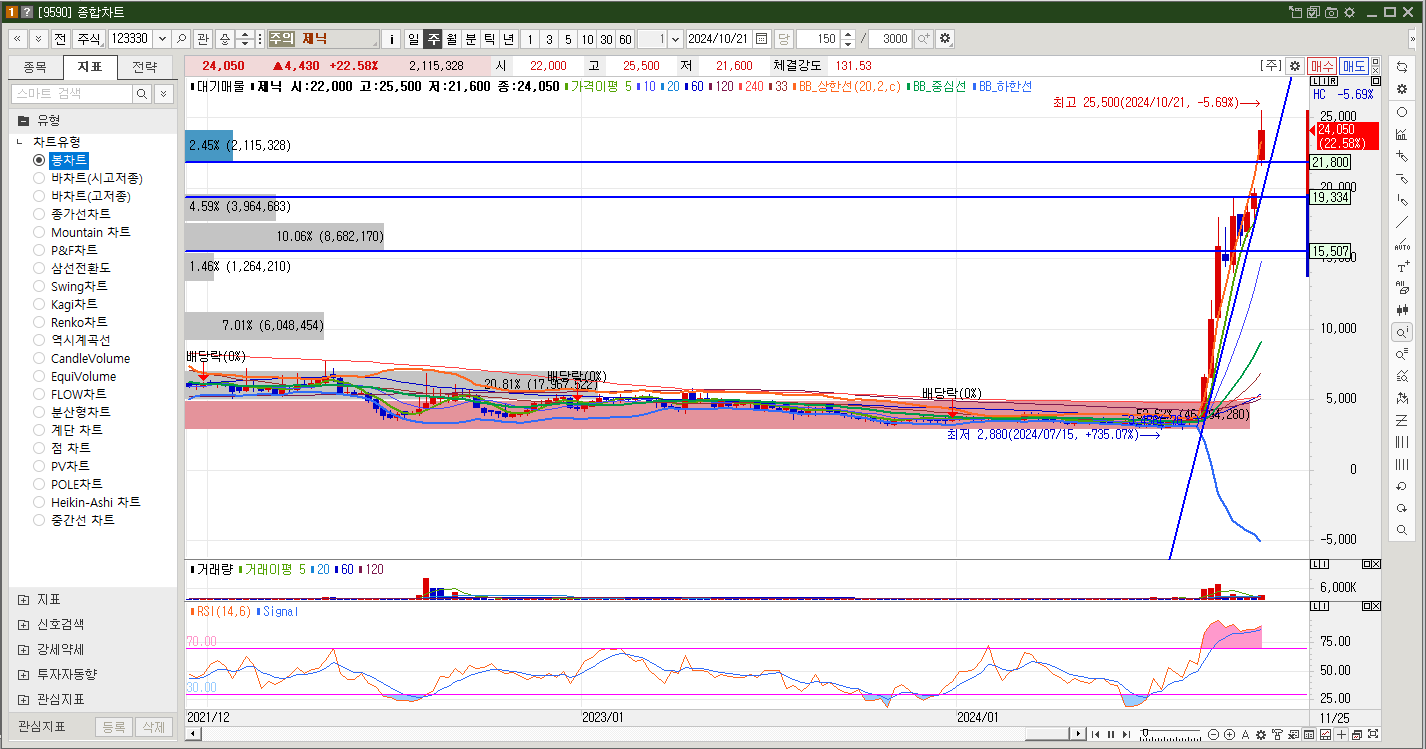This screenshot has height=749, width=1426.
Task: Click the fullscreen chart icon in the bottom bar
Action: point(1373,734)
